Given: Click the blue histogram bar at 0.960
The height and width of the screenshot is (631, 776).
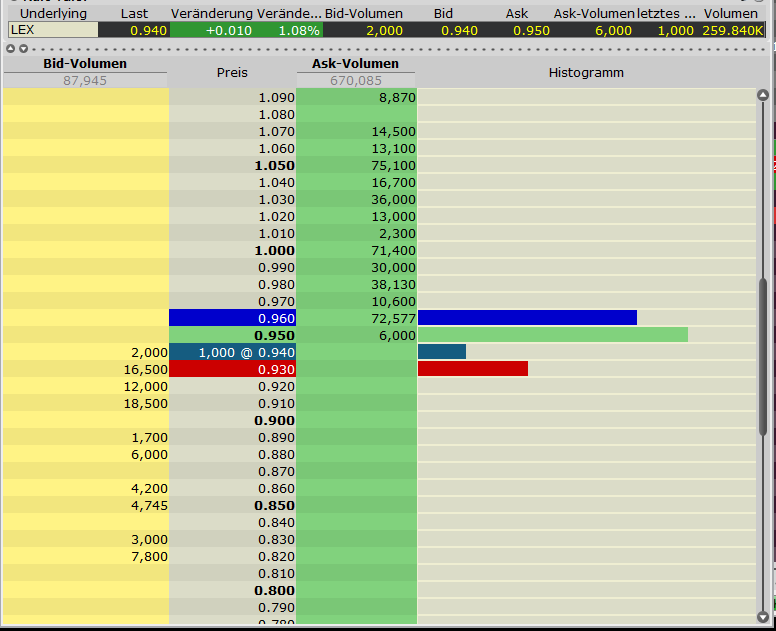Looking at the screenshot, I should (x=527, y=318).
